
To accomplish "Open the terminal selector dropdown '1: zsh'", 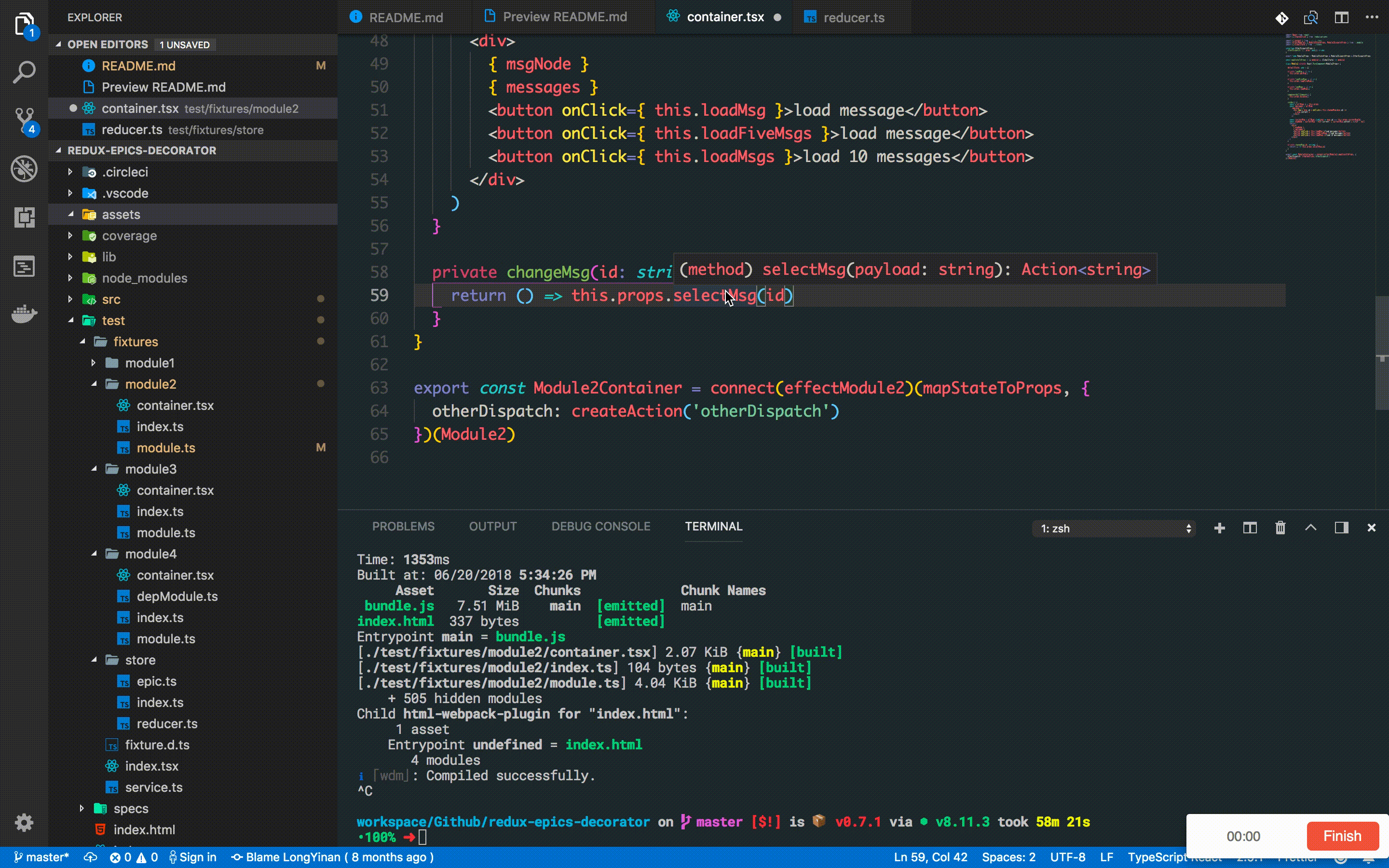I will (1114, 528).
